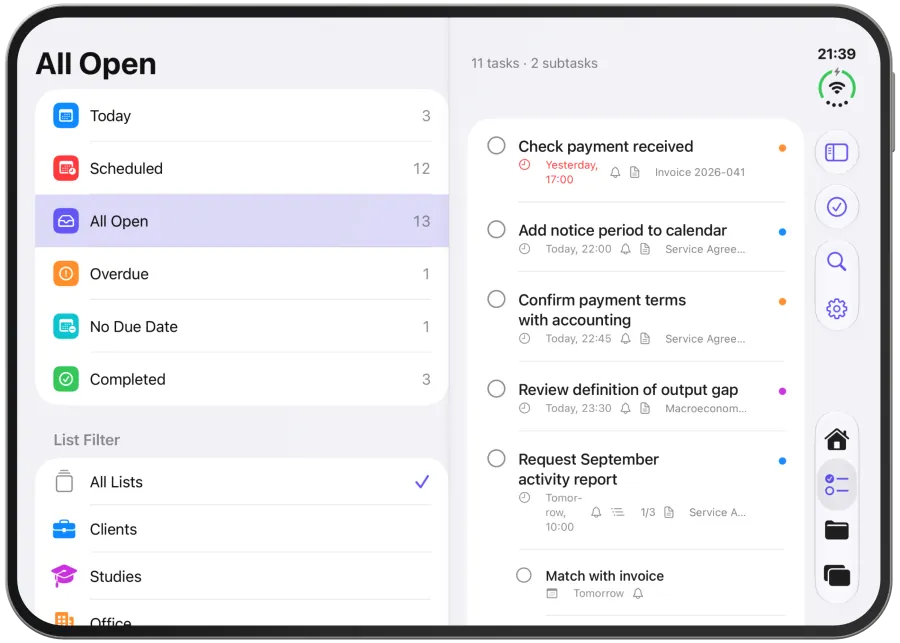Click the 11 tasks · 2 subtasks summary
900x643 pixels.
534,63
